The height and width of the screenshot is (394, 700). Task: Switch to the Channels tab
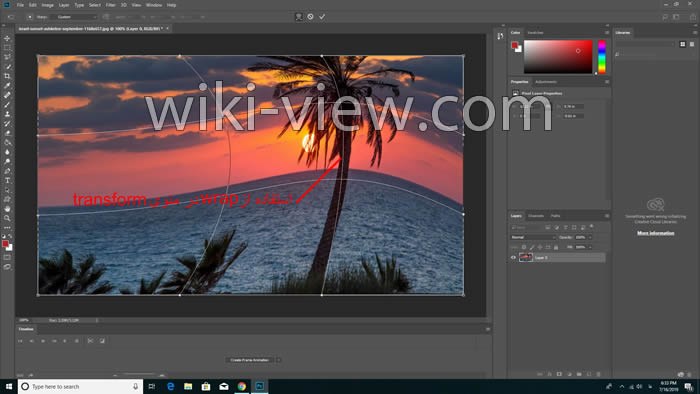536,216
